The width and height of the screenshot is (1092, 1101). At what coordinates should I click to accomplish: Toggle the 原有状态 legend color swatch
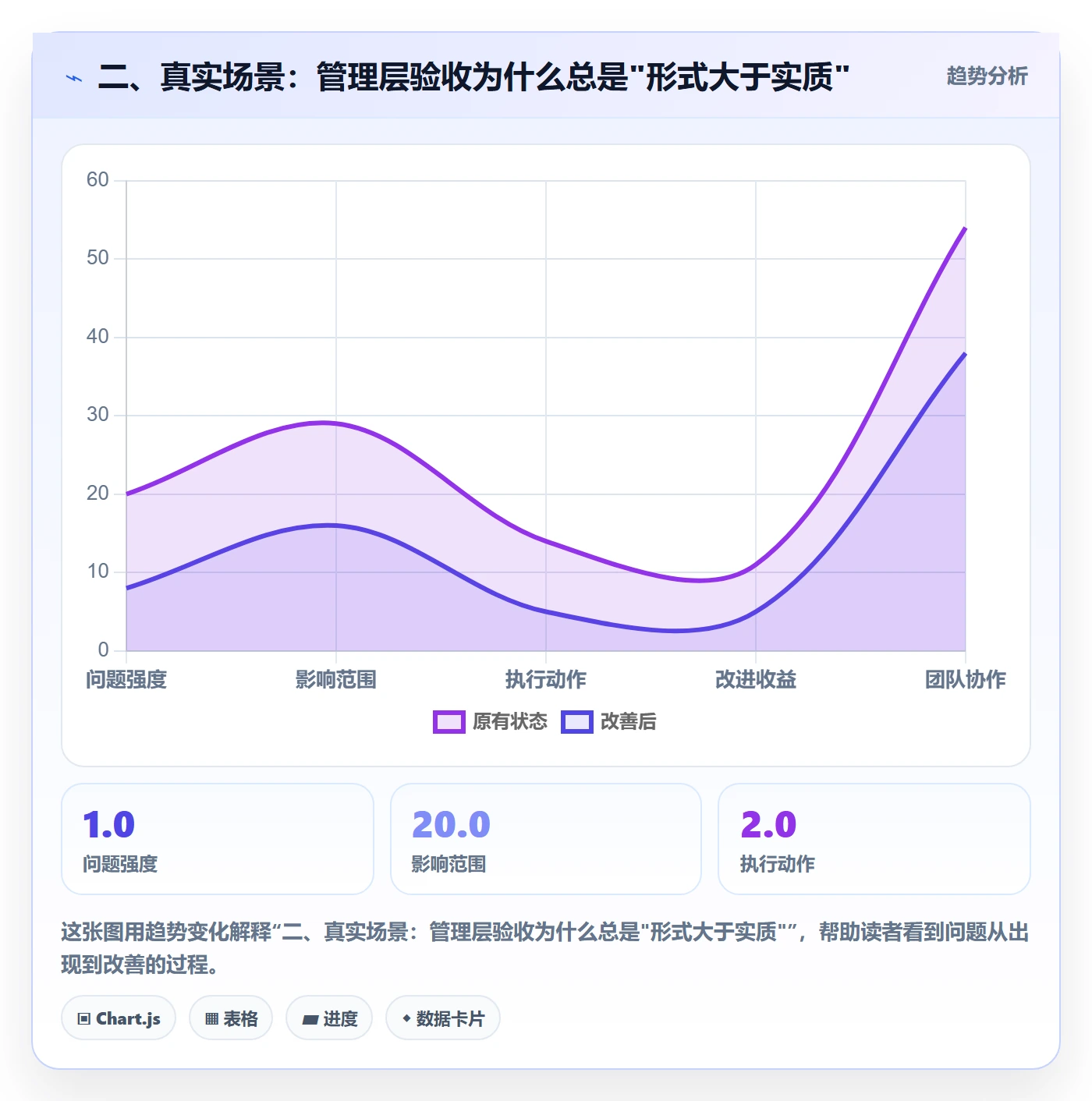click(449, 722)
